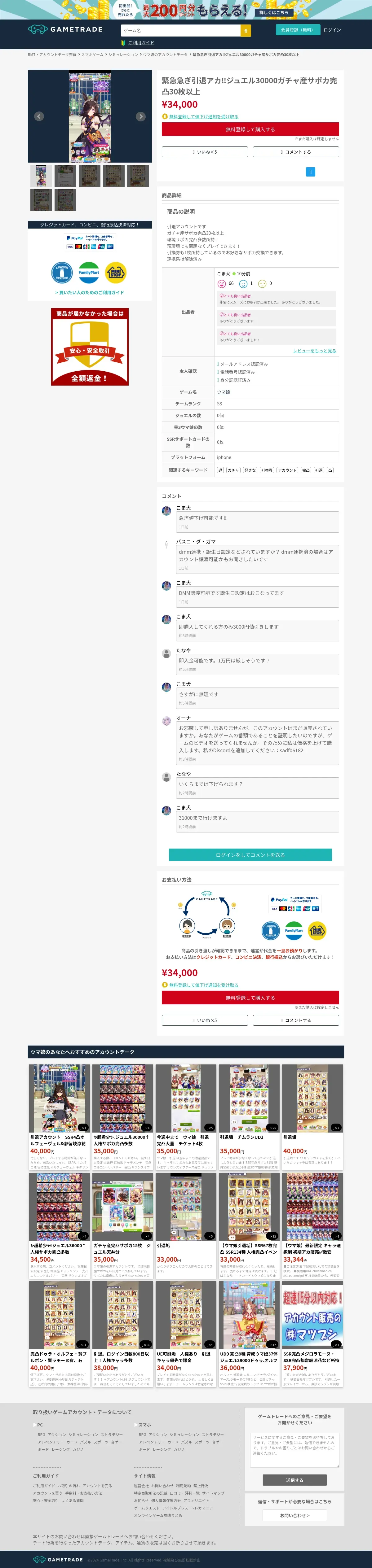Select the 完凸 keyword tag
372x1568 pixels.
click(x=306, y=470)
